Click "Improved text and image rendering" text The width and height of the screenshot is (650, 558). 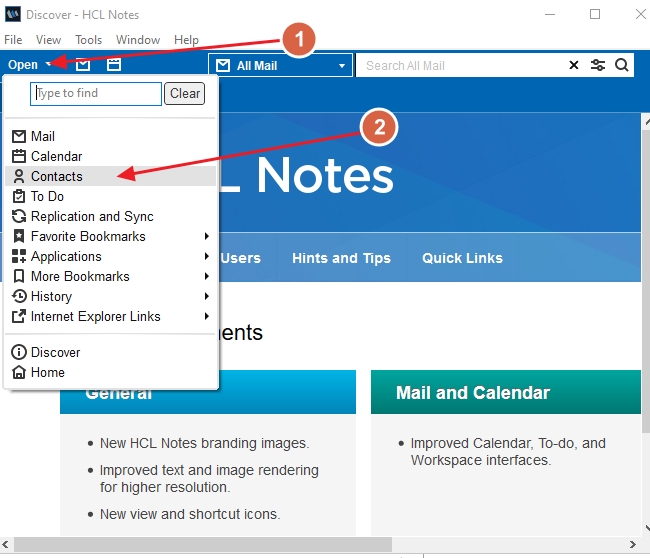[x=209, y=470]
